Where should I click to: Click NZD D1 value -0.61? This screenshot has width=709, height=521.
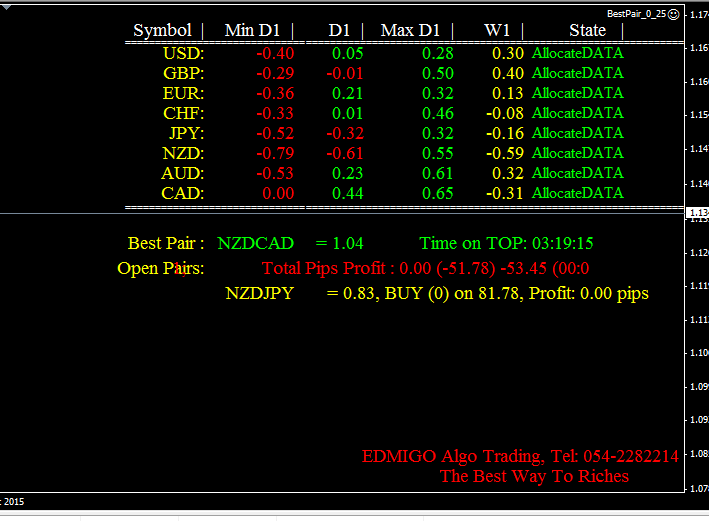click(345, 153)
